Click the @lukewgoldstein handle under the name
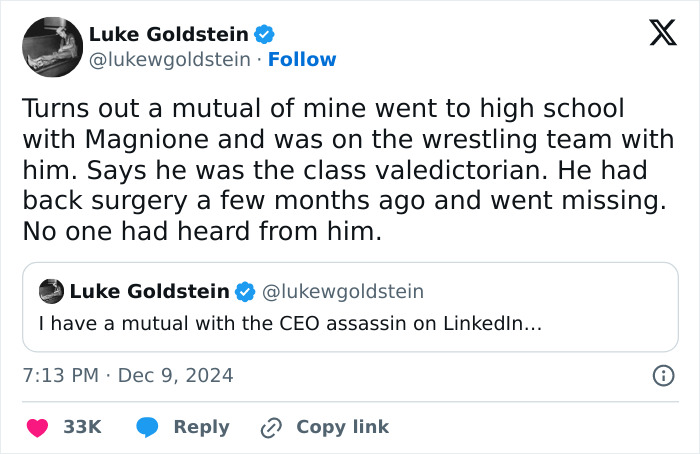 pyautogui.click(x=169, y=60)
